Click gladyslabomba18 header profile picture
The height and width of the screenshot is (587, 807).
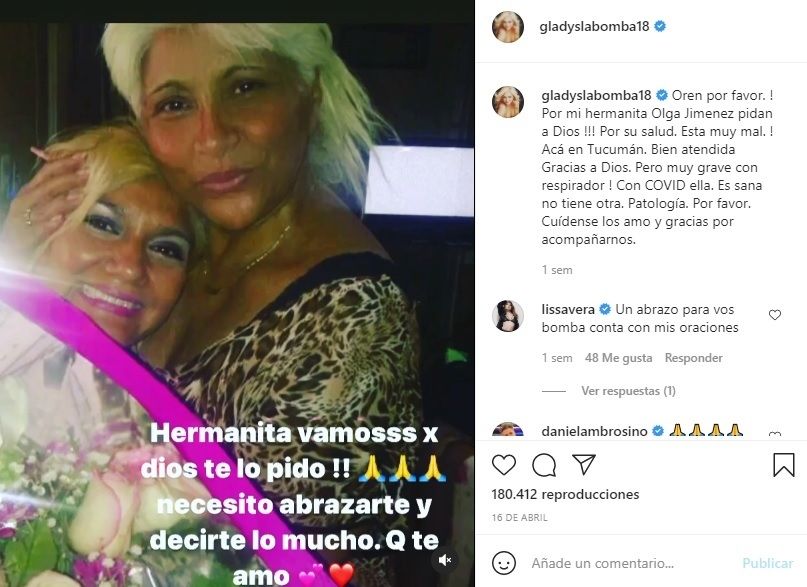tap(508, 26)
